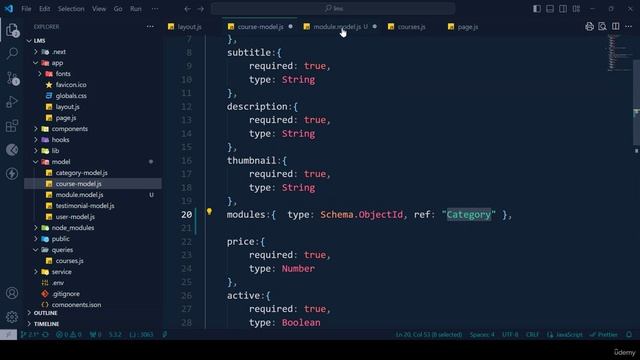Expand the components folder
The width and height of the screenshot is (640, 360).
[36, 129]
